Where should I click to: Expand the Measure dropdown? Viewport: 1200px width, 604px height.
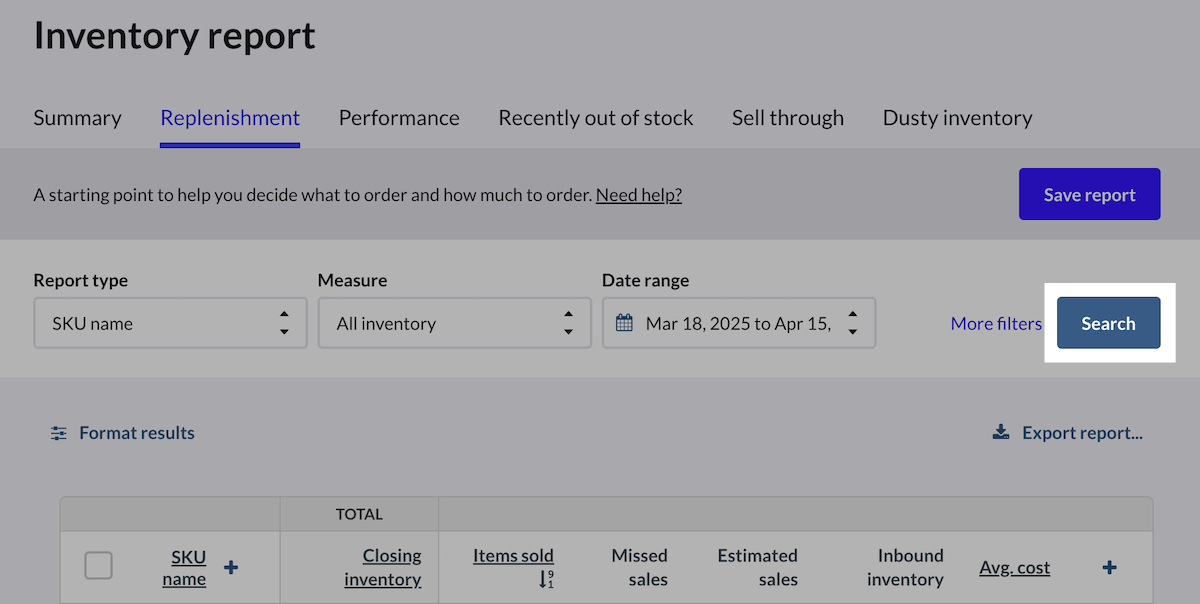(454, 323)
